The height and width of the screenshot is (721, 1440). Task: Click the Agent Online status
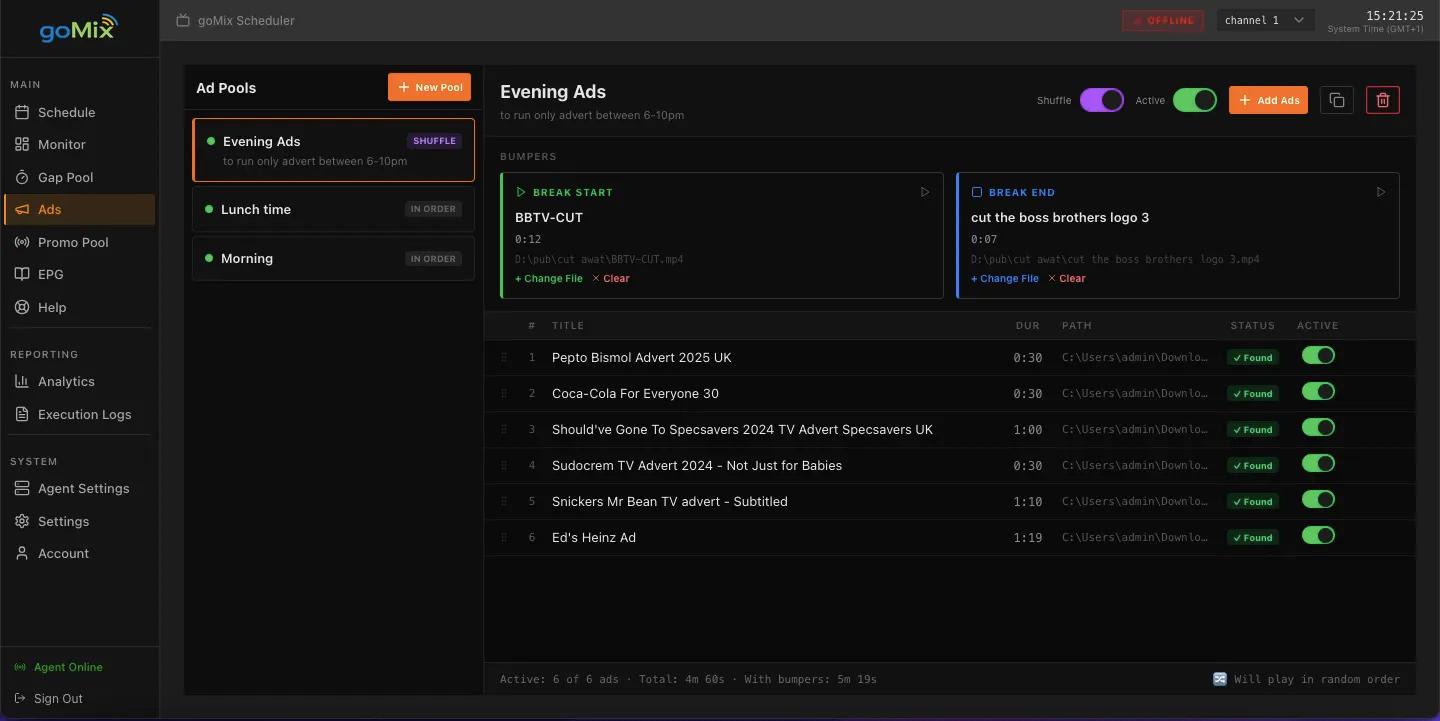[59, 667]
